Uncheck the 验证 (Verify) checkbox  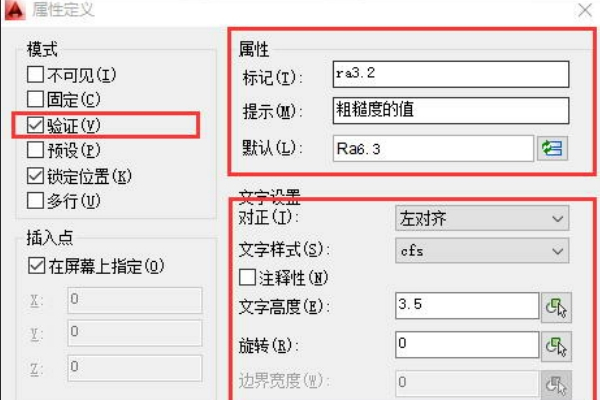pos(36,125)
